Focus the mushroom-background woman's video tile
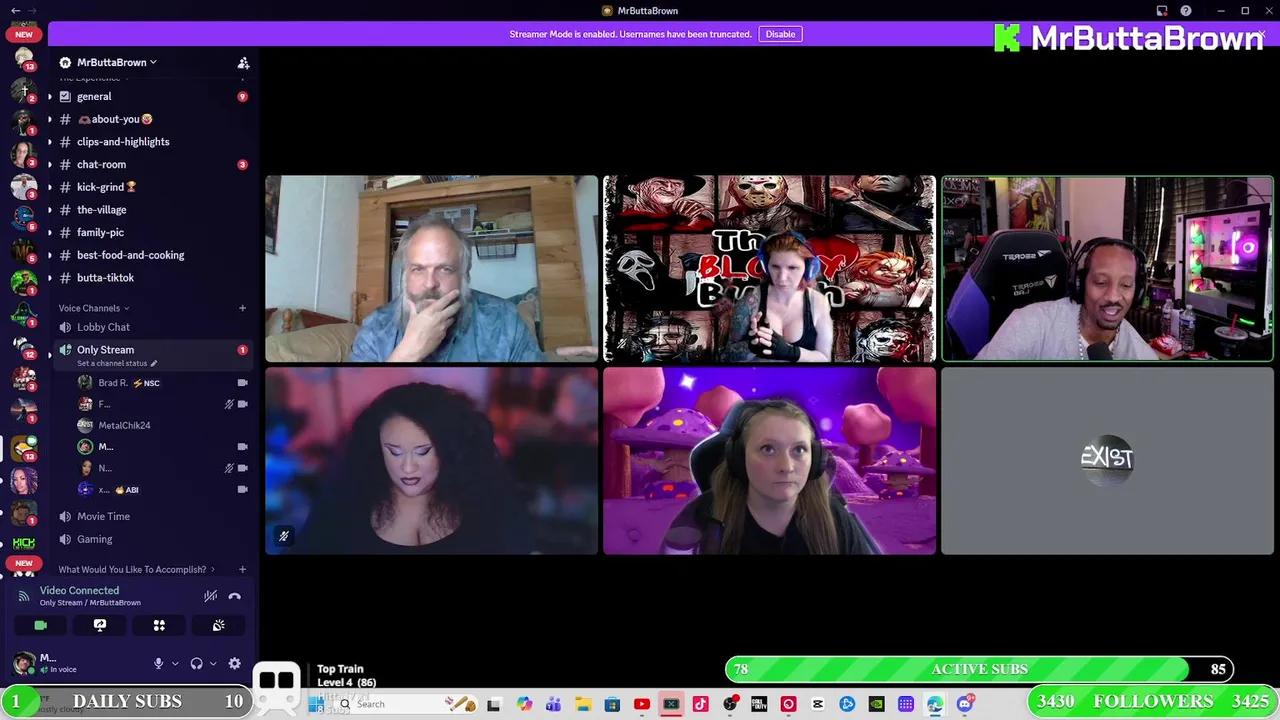 click(769, 461)
